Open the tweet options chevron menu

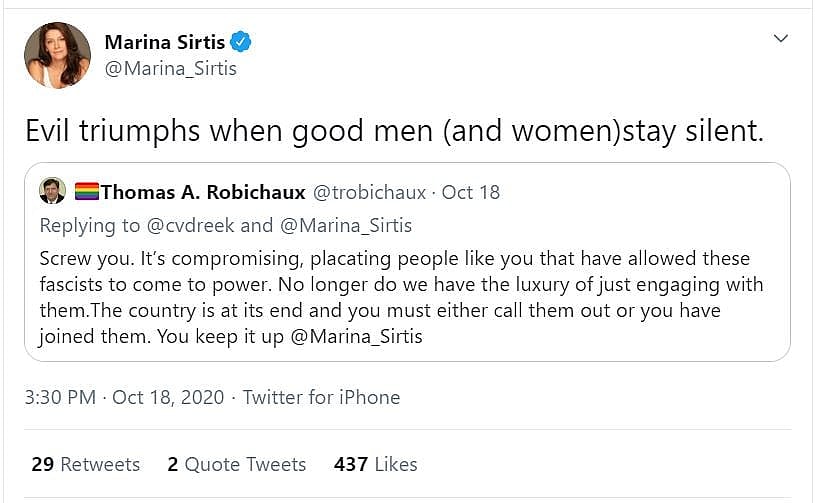click(x=781, y=38)
